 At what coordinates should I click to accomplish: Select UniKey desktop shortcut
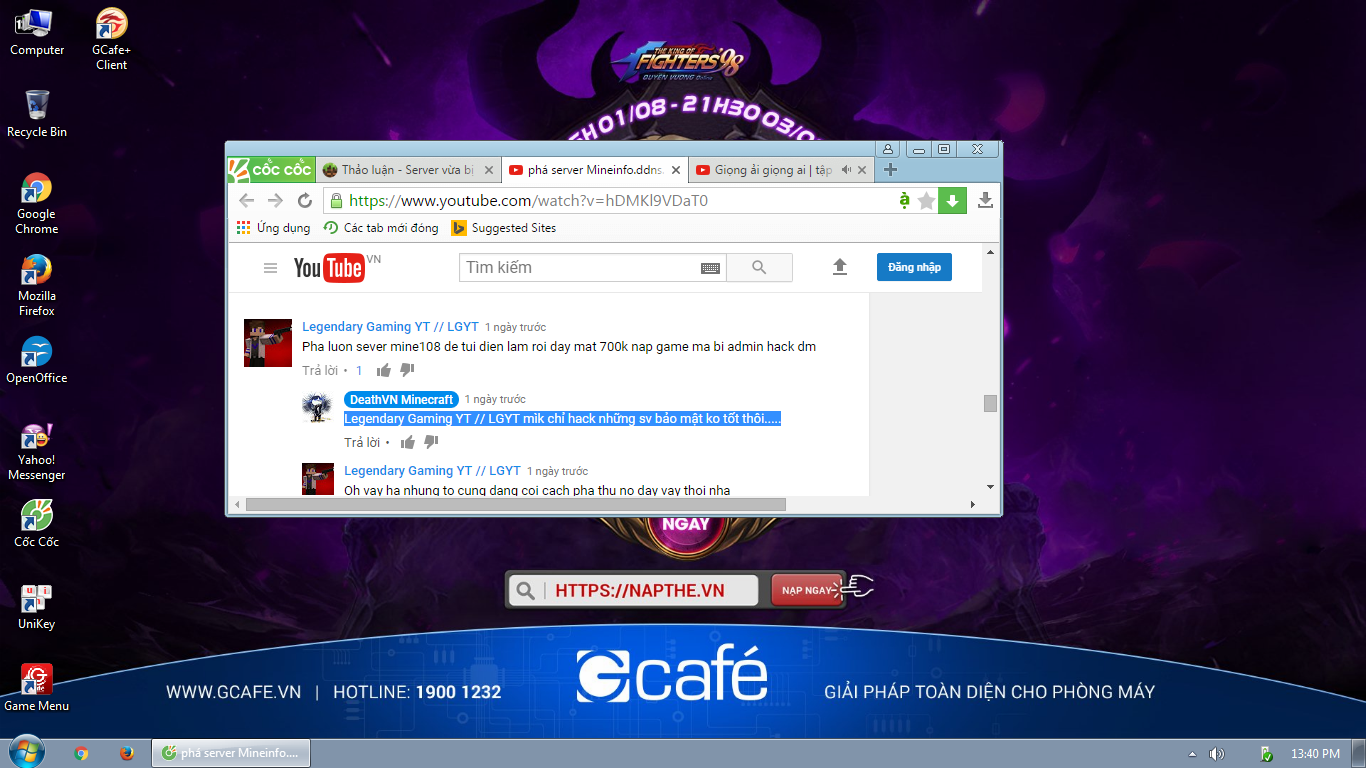point(37,606)
